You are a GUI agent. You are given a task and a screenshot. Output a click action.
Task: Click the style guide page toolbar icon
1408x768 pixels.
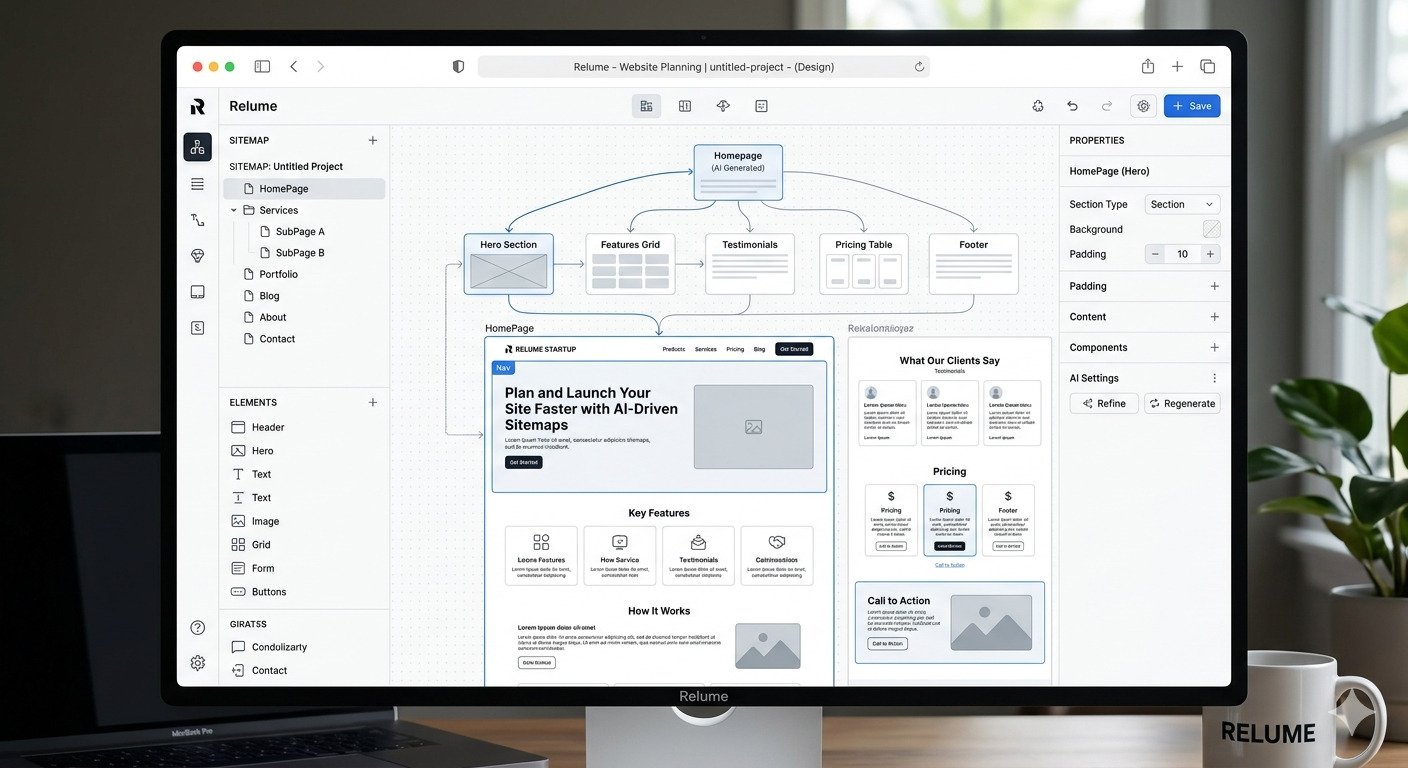click(761, 106)
